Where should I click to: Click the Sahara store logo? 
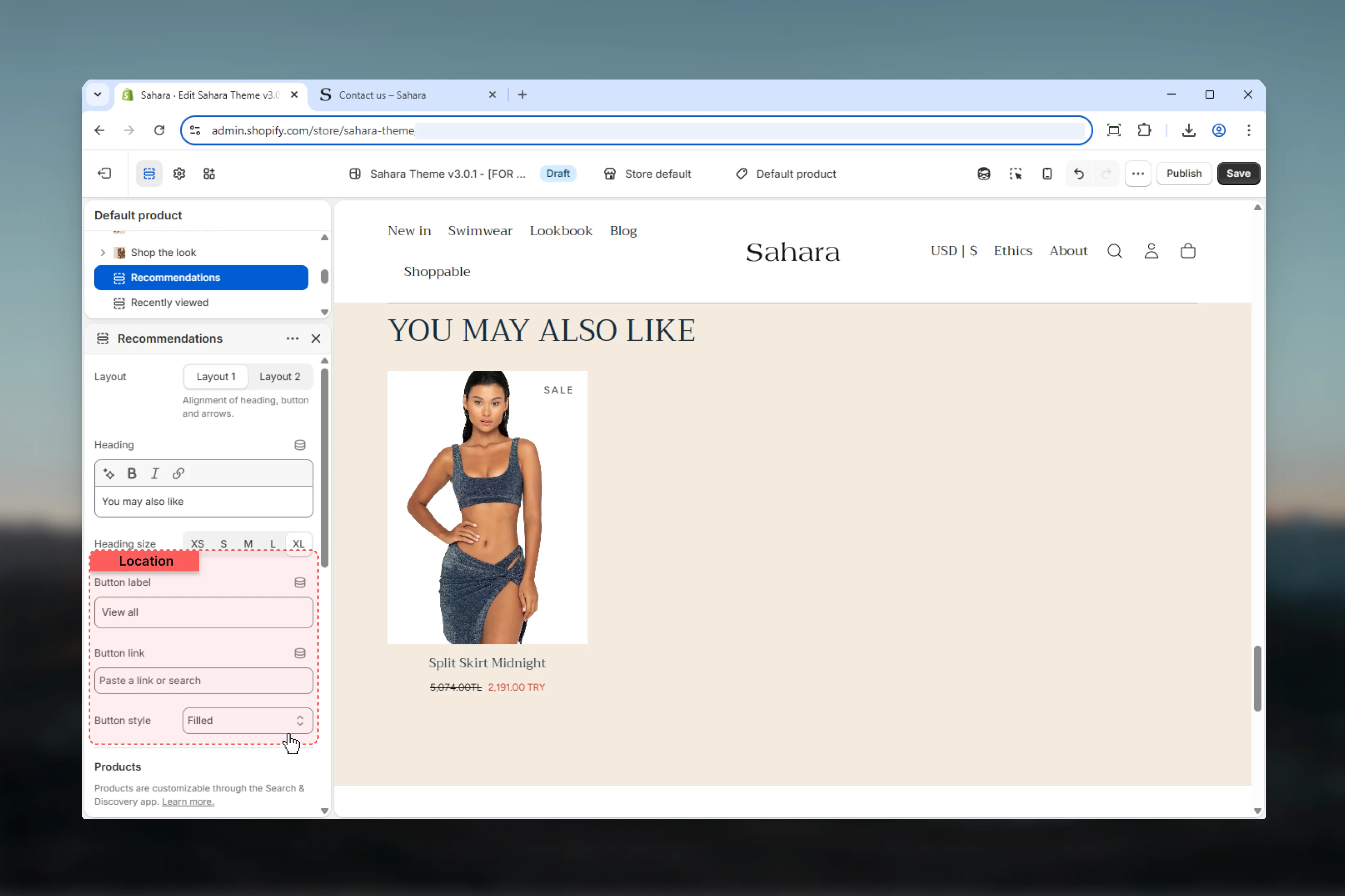tap(793, 252)
